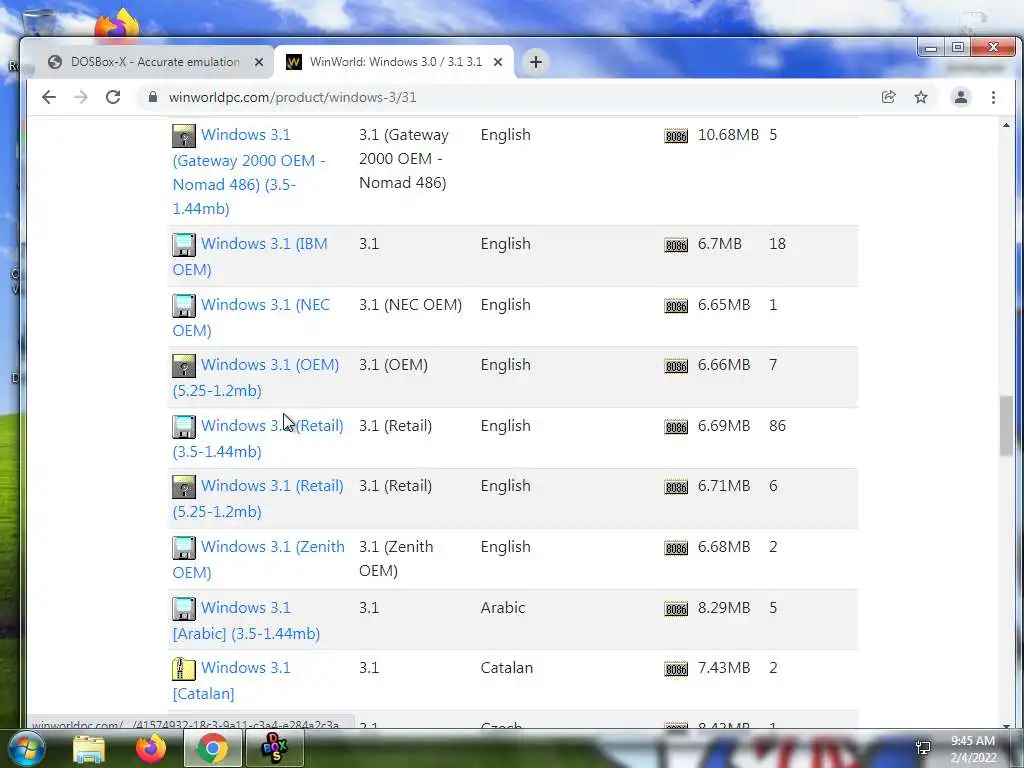This screenshot has height=768, width=1024.
Task: Open DOSBox from the taskbar
Action: tap(274, 748)
